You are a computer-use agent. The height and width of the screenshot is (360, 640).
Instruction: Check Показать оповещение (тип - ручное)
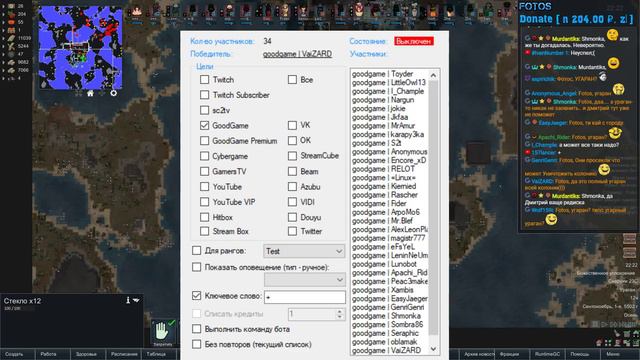[196, 267]
